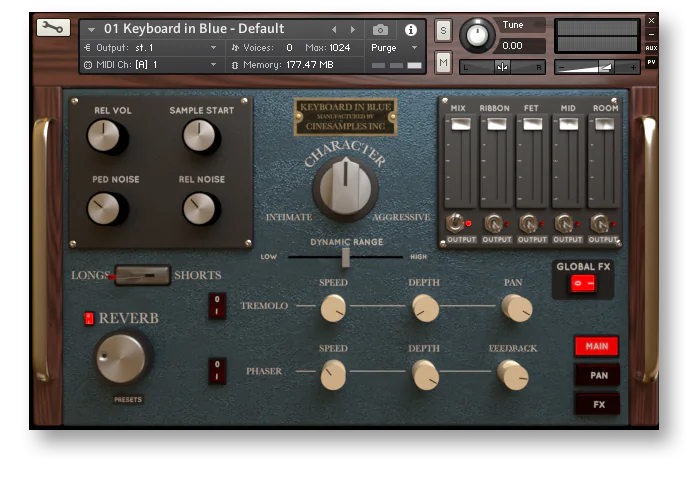Adjust the instrument volume slider
Screen dimensions: 690x478
coord(597,67)
